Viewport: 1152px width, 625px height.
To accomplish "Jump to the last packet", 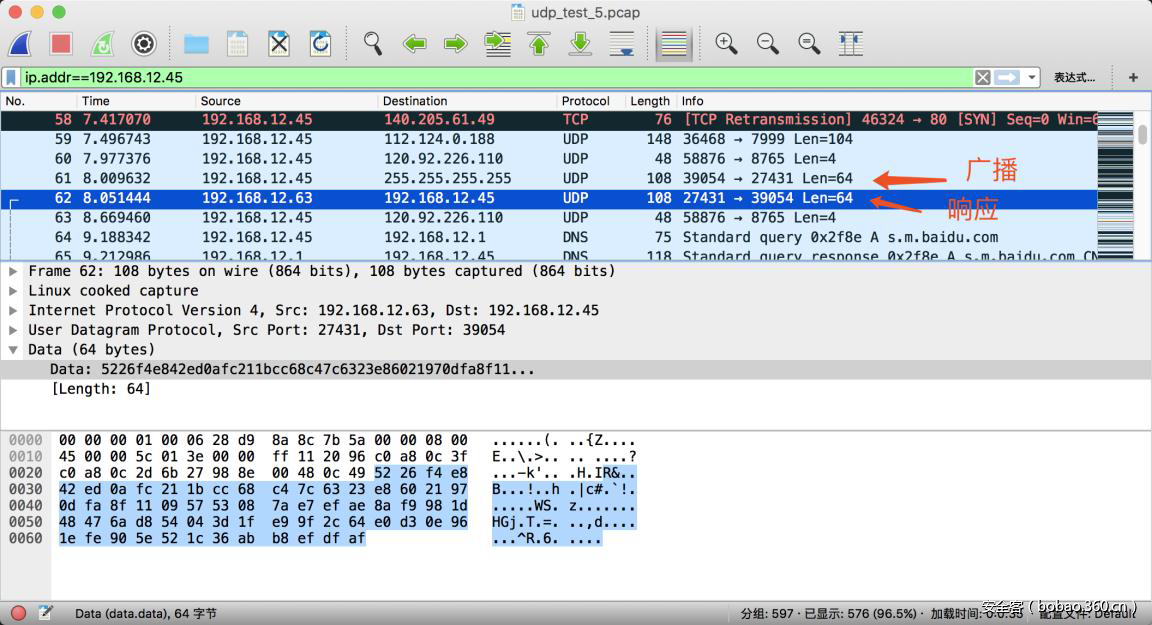I will tap(580, 44).
